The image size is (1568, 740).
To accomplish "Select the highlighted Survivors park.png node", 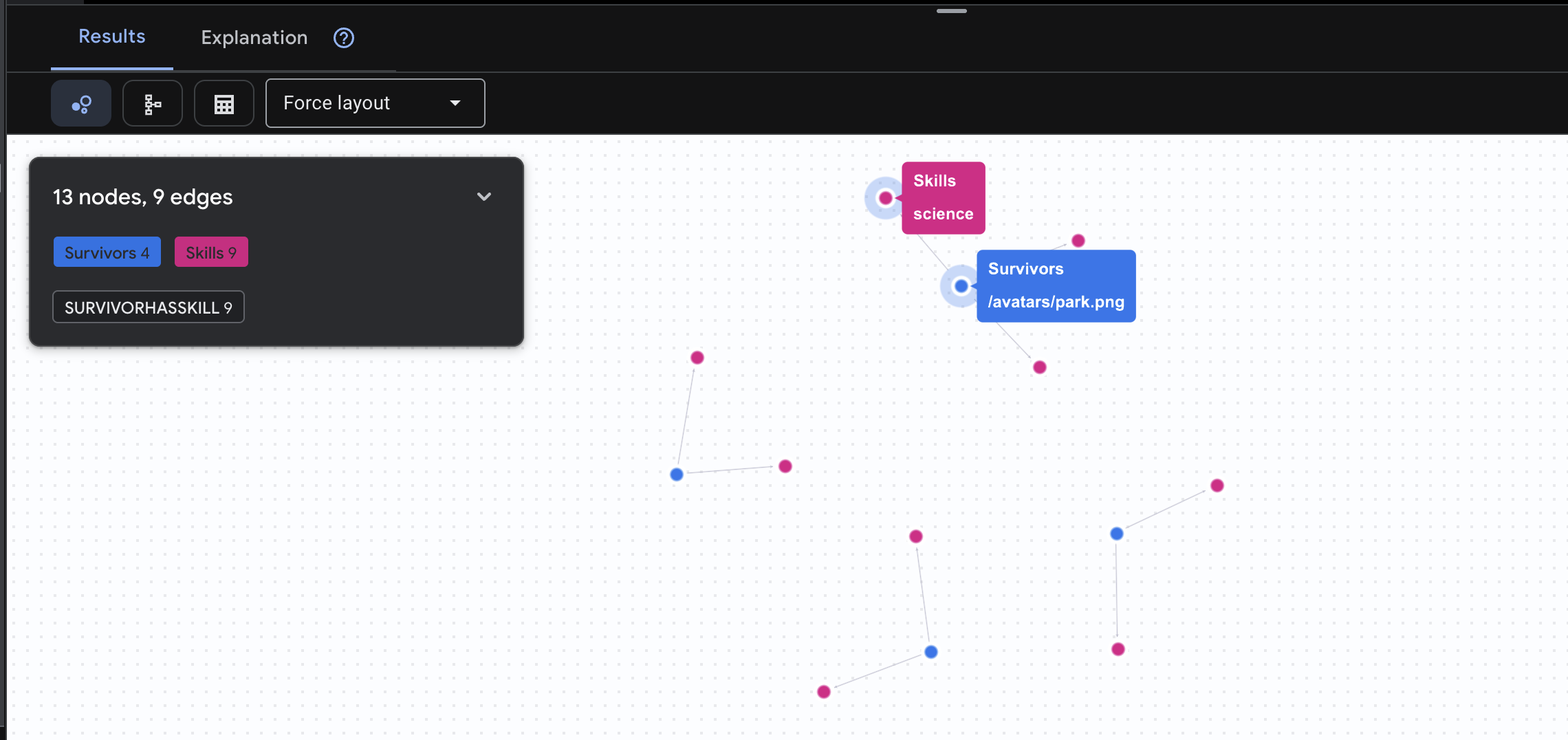I will click(961, 286).
